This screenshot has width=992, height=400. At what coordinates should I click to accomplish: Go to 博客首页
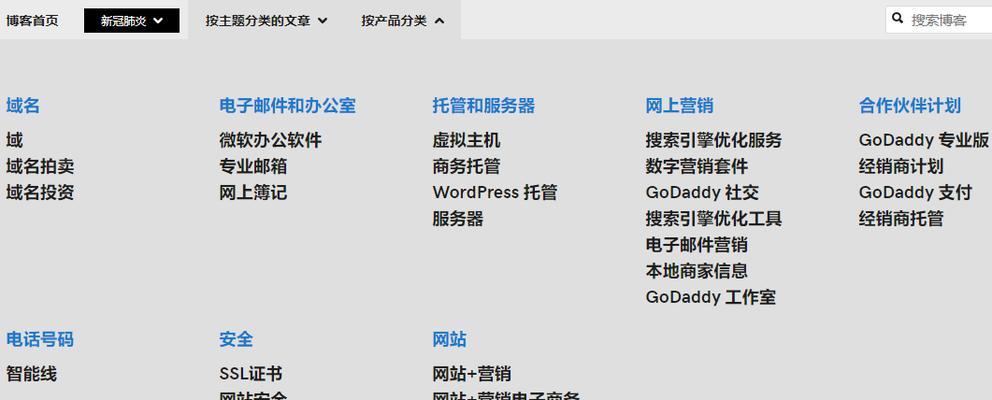click(x=32, y=21)
